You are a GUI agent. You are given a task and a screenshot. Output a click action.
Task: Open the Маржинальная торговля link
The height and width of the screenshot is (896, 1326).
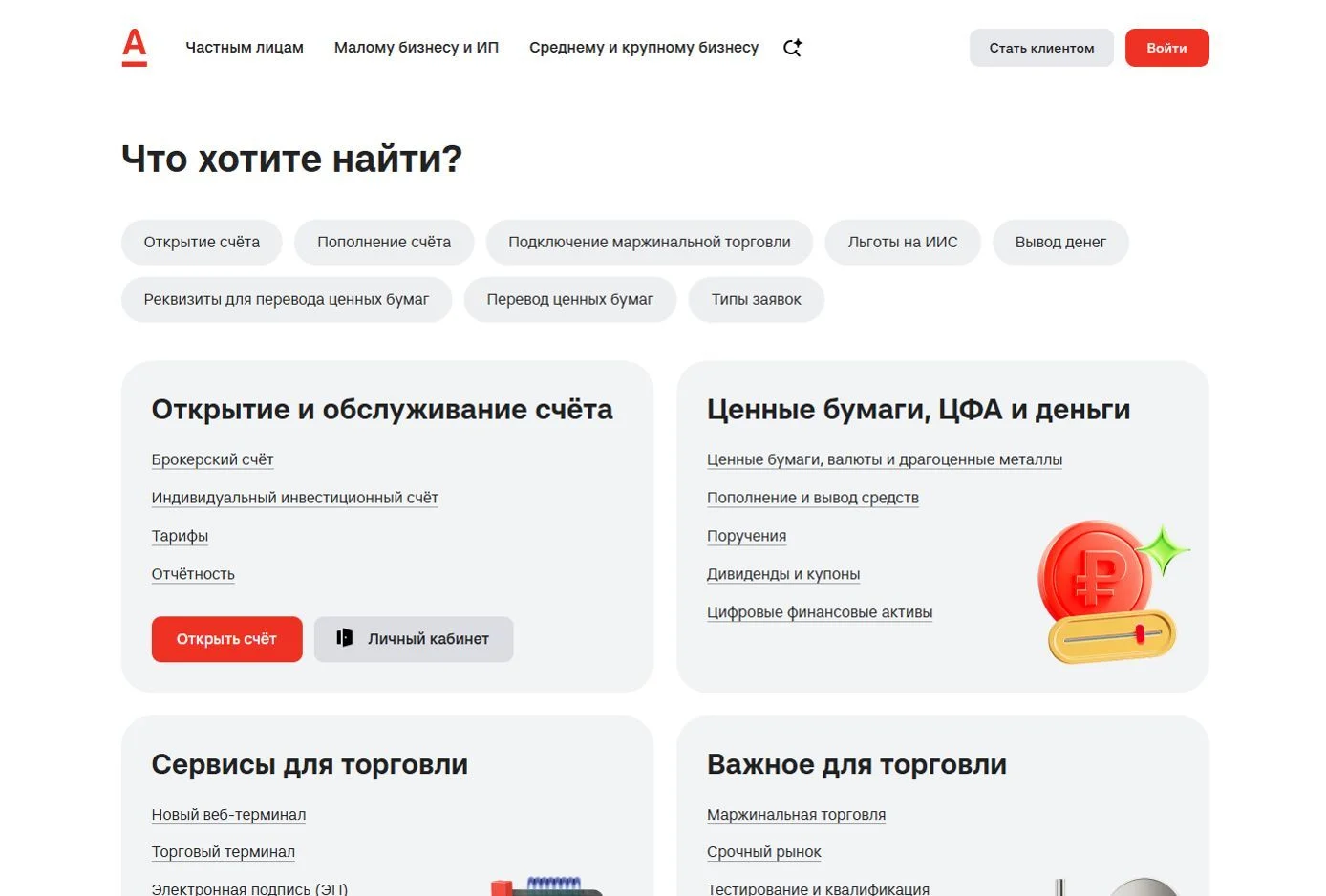796,815
